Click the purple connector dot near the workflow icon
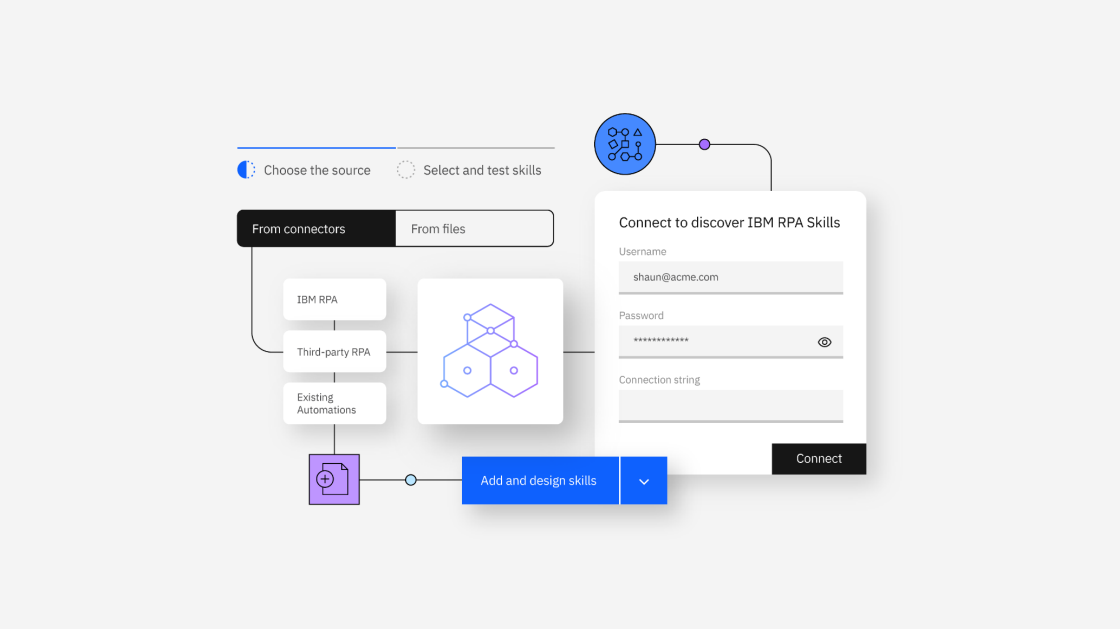The height and width of the screenshot is (629, 1120). (x=704, y=144)
